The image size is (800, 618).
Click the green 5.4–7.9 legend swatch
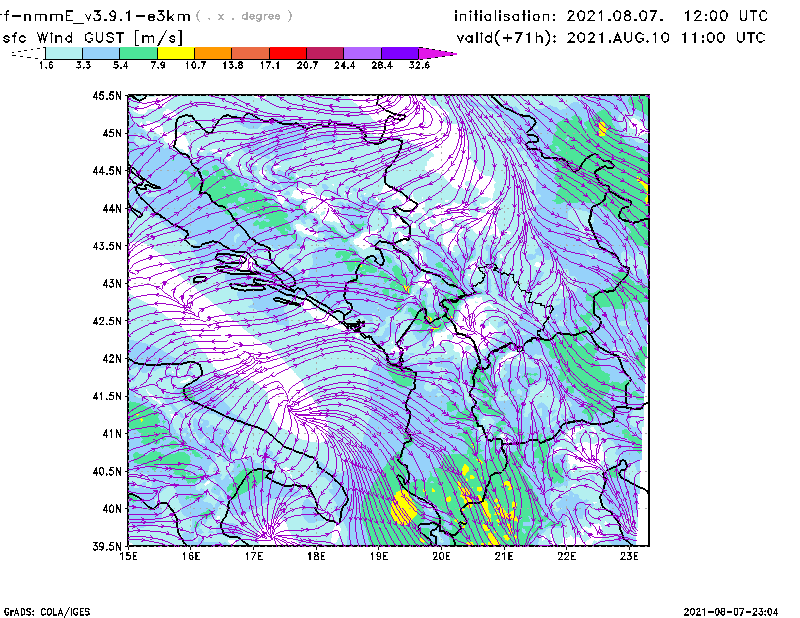click(138, 53)
